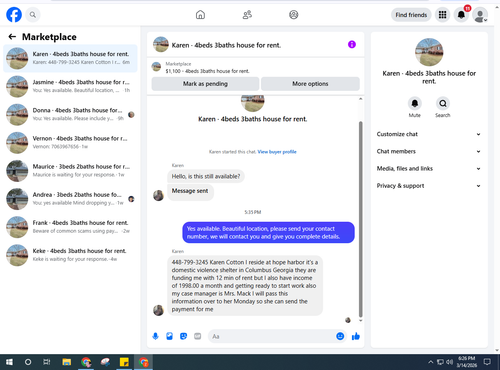The height and width of the screenshot is (370, 500).
Task: Open the Marketplace listing $1,100 header
Action: (256, 67)
